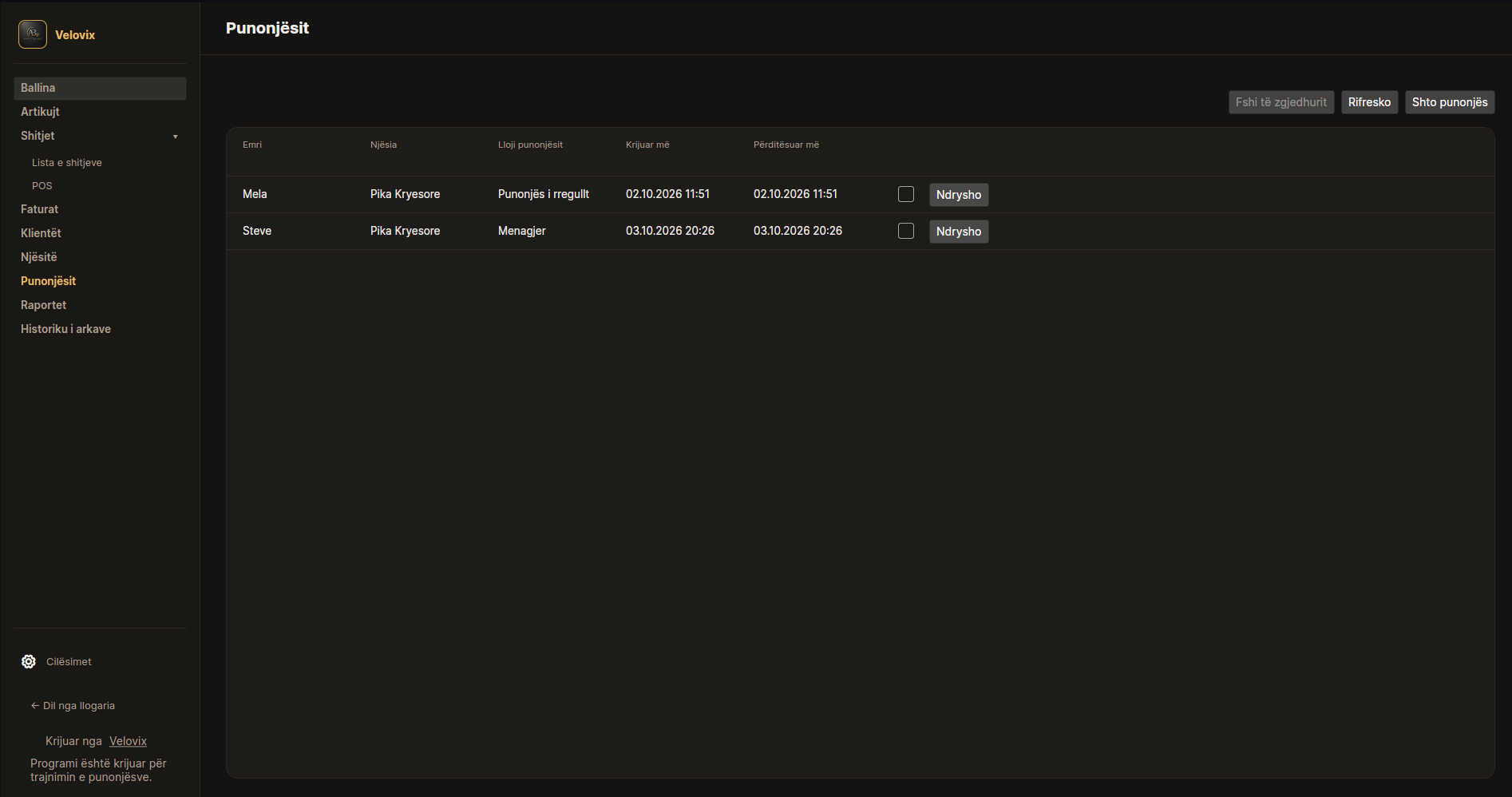Viewport: 1512px width, 797px height.
Task: Open the Raportet section
Action: pyautogui.click(x=43, y=305)
